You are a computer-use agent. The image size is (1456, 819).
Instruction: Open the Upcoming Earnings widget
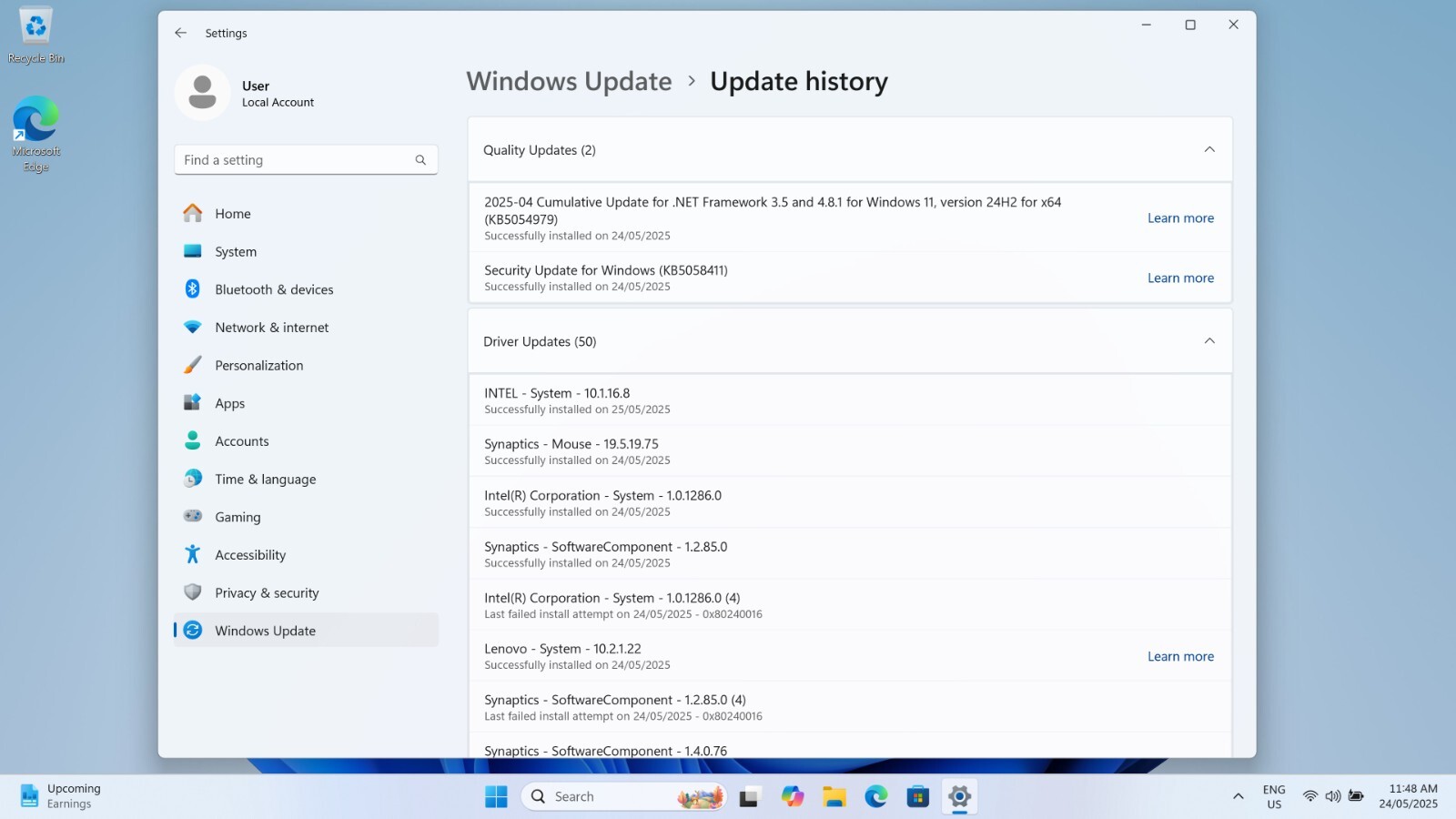[x=61, y=796]
